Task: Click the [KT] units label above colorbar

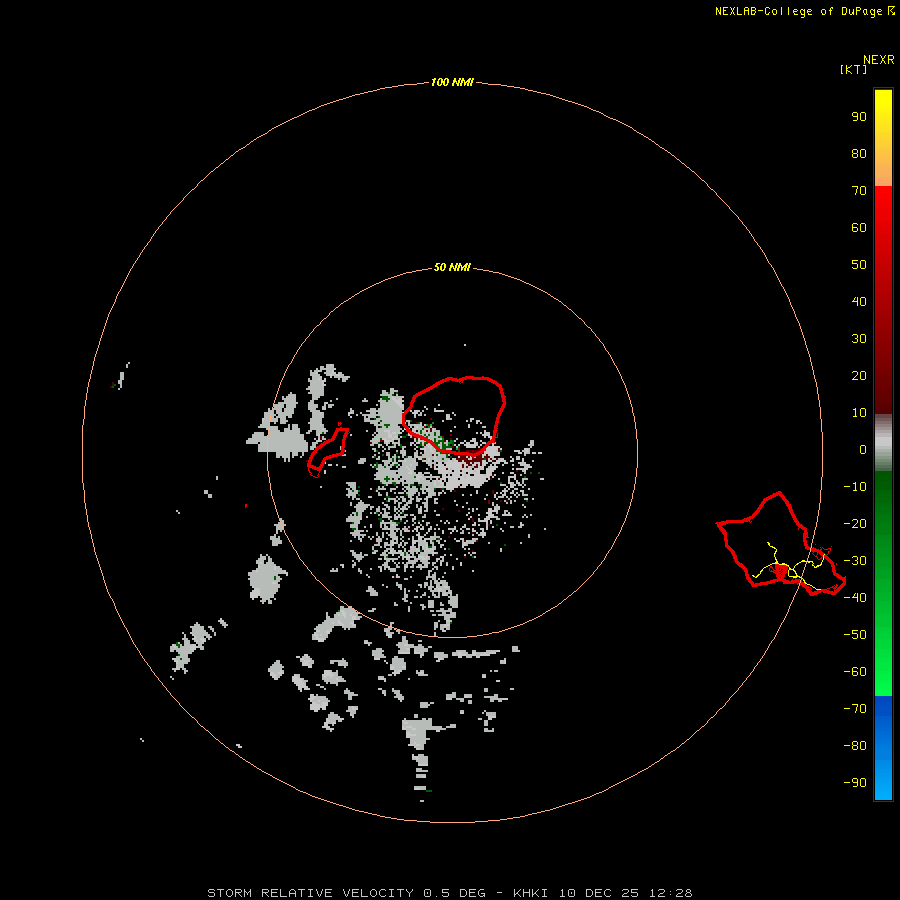Action: pyautogui.click(x=853, y=69)
